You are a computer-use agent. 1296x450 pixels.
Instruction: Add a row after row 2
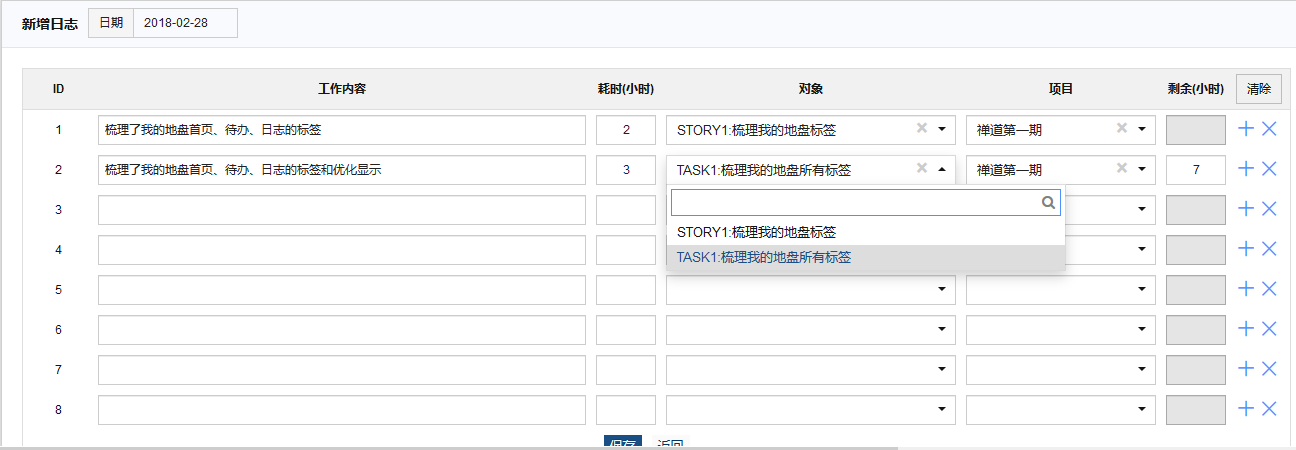point(1246,169)
